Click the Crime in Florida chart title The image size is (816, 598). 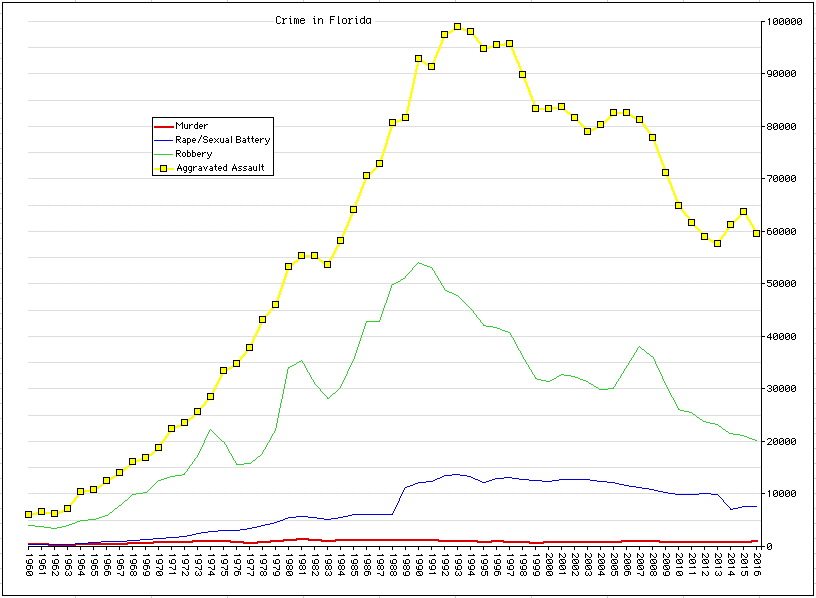pyautogui.click(x=323, y=20)
